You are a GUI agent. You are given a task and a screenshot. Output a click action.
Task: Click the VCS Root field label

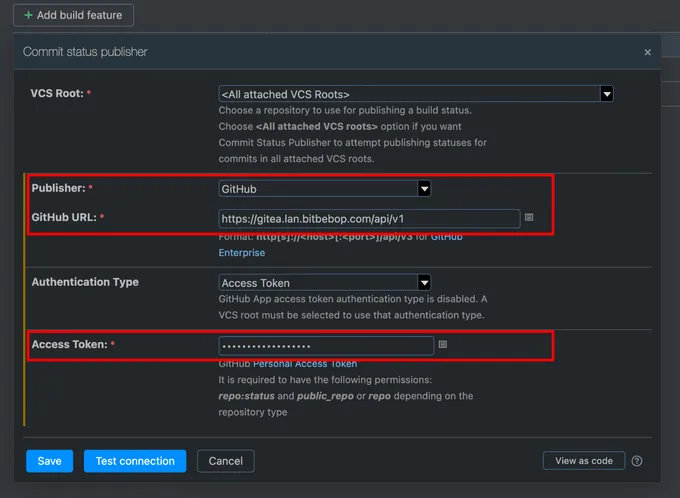coord(57,93)
